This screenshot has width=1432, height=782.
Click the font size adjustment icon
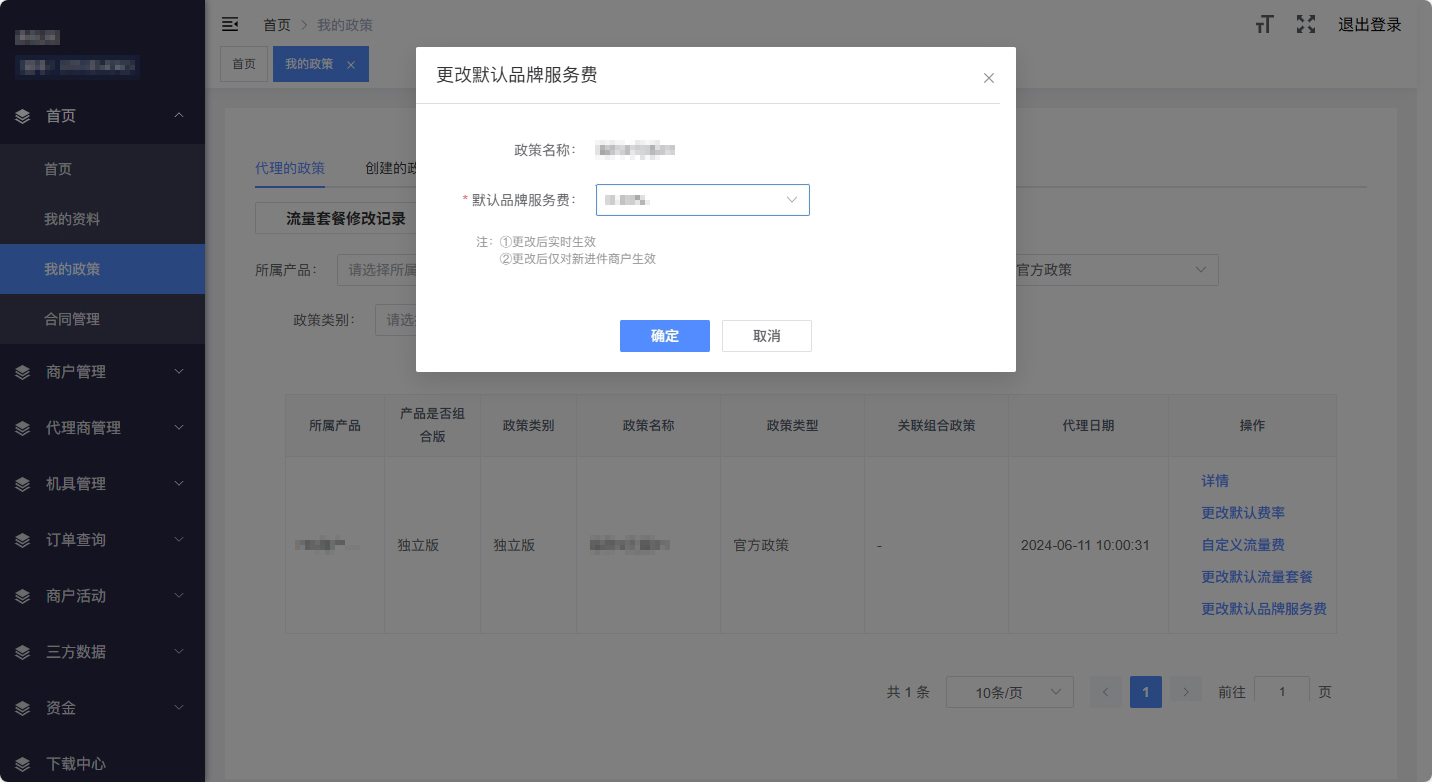point(1264,25)
